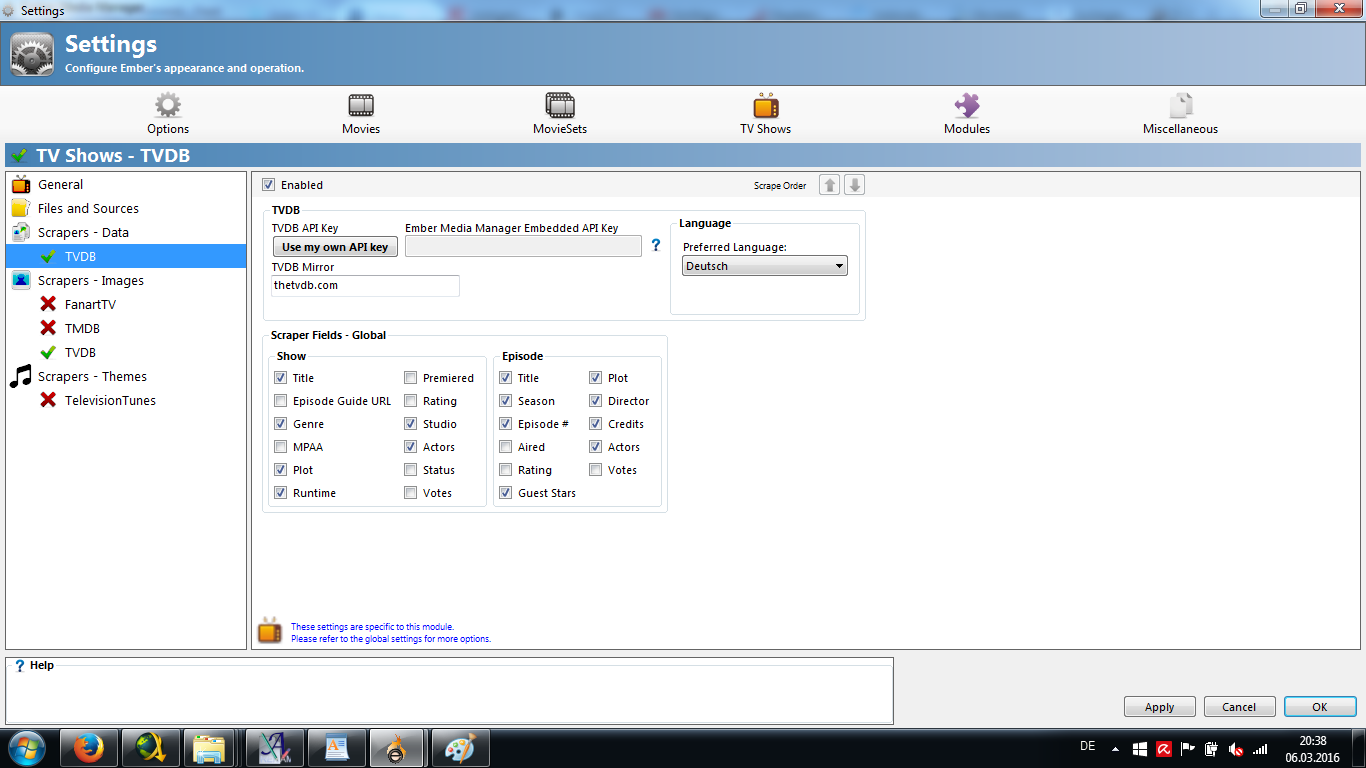Select TMDB image scraper entry
Screen dimensions: 1366x768
[x=82, y=328]
